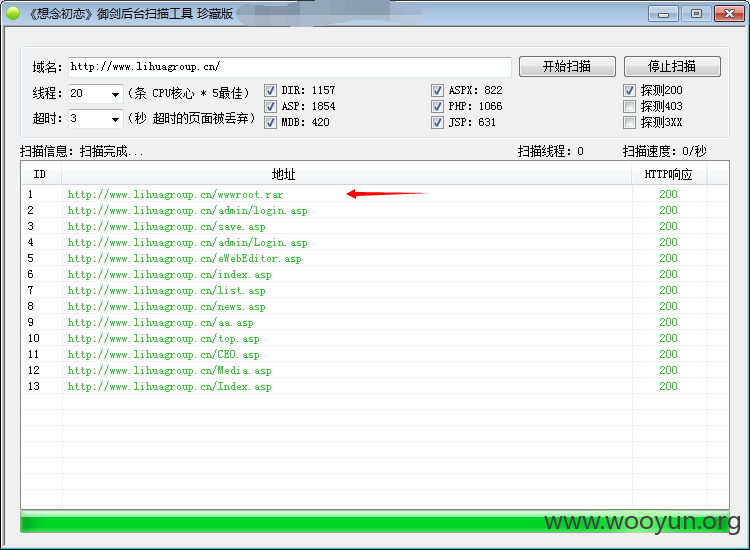
Task: Select the list.asp result row
Action: point(375,290)
